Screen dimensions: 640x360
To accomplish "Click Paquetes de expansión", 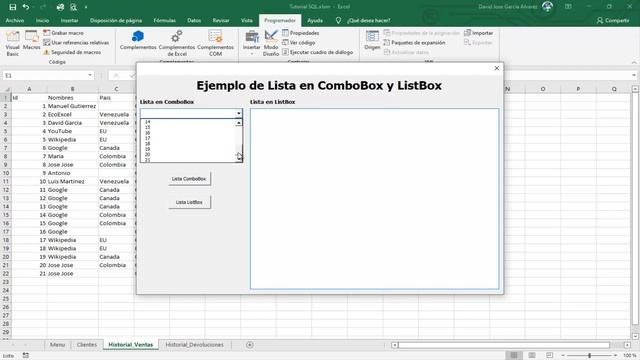I will coord(415,42).
